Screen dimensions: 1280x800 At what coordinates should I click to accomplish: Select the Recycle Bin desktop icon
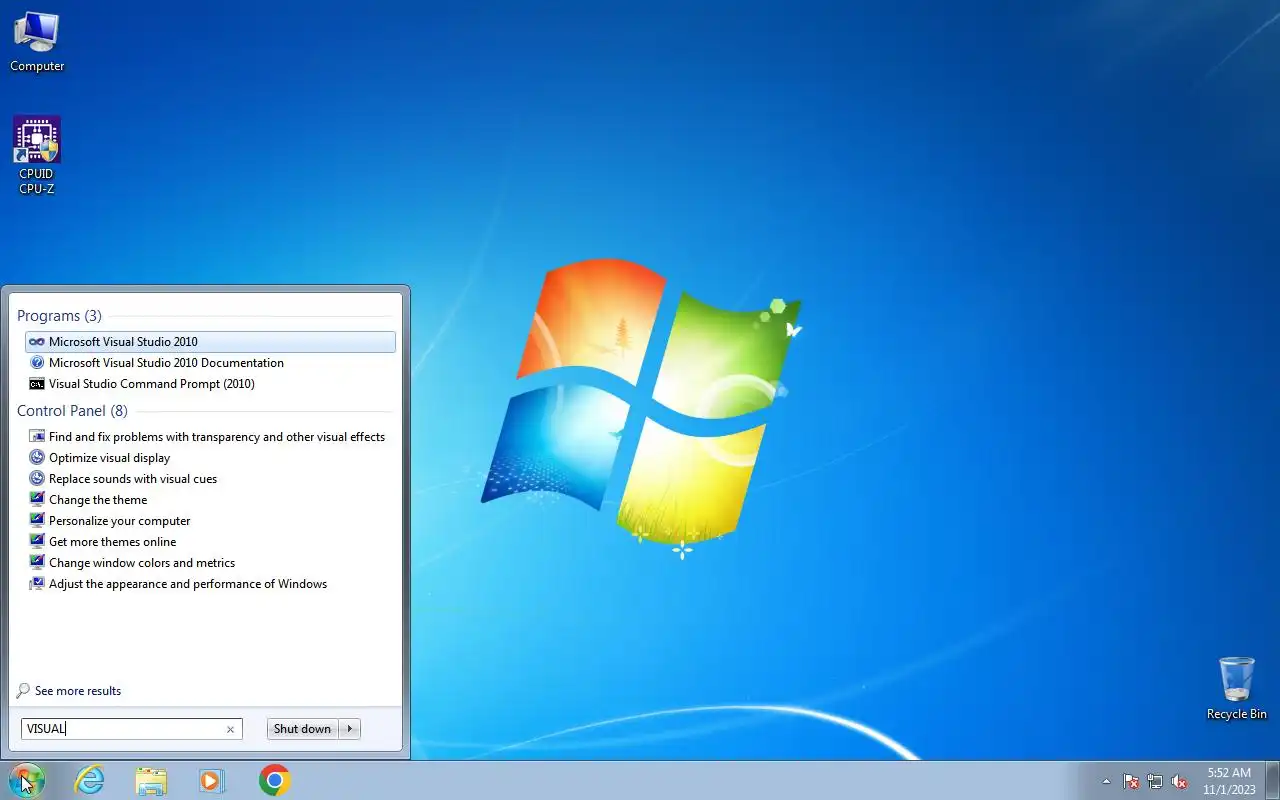(1237, 688)
